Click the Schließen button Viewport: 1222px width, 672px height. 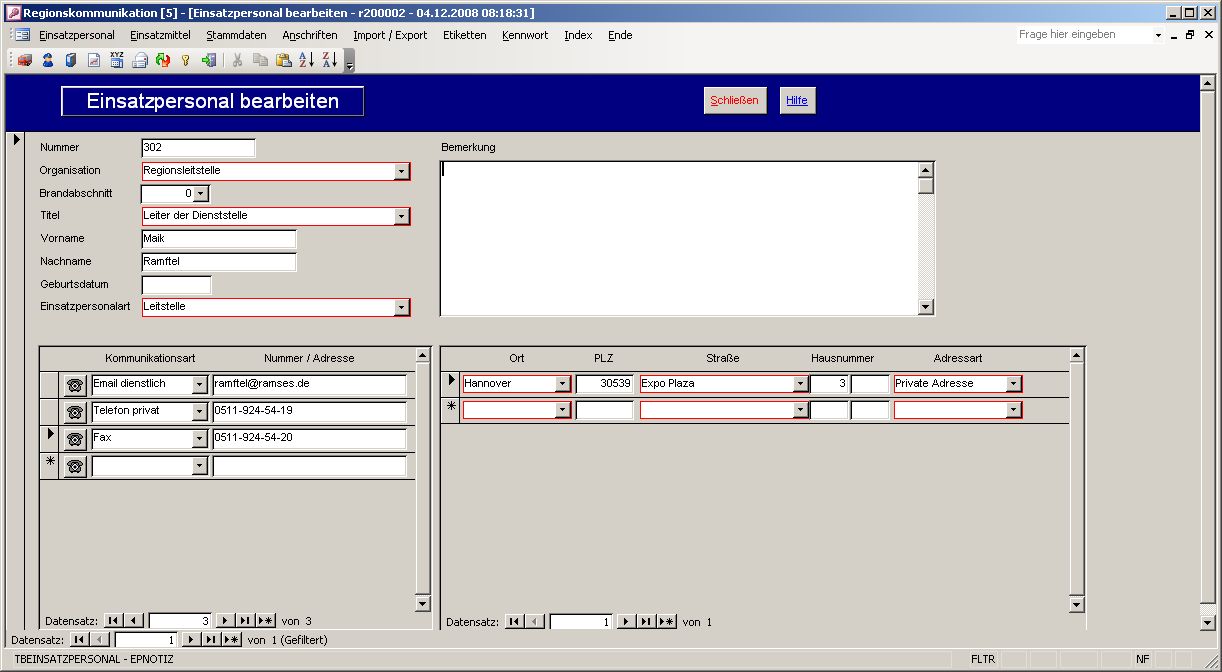735,100
